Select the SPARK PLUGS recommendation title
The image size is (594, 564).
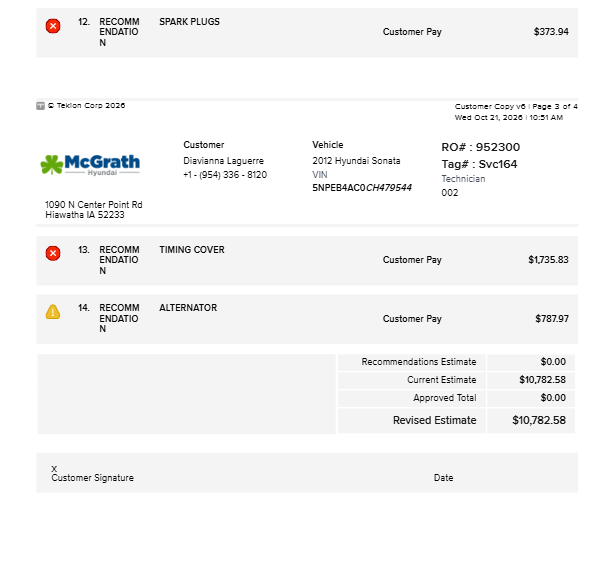click(189, 22)
